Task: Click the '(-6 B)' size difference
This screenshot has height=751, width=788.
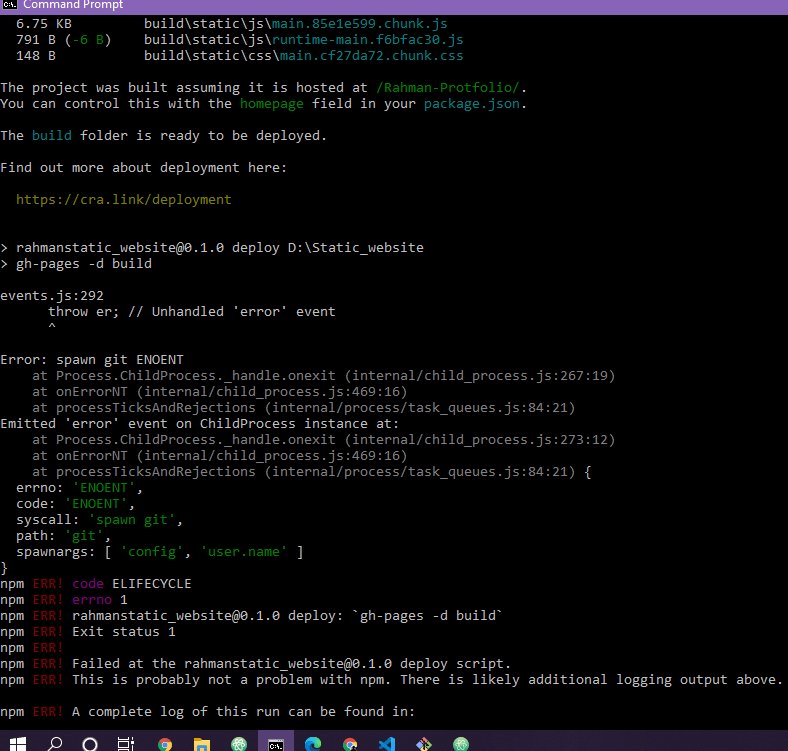Action: (x=88, y=40)
